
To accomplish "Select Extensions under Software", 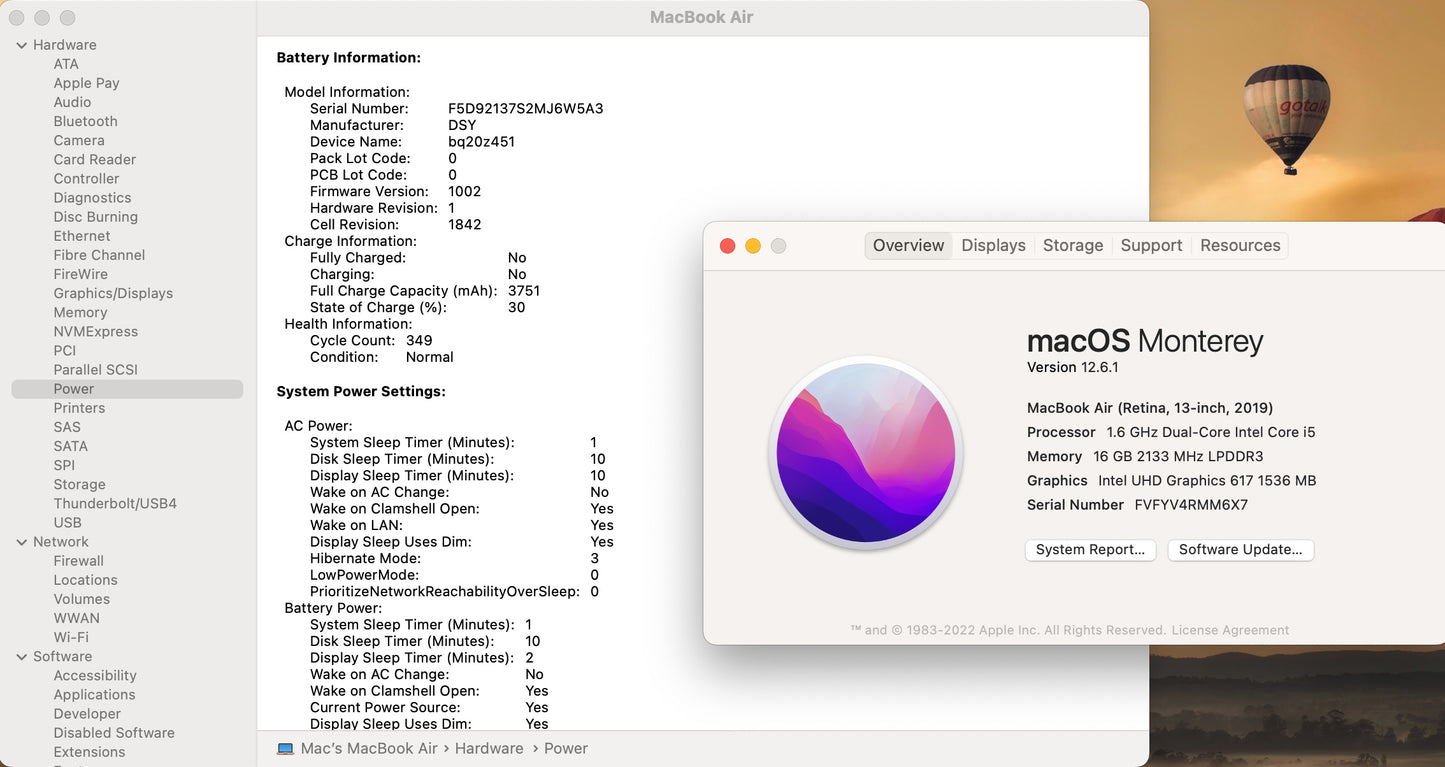I will pyautogui.click(x=89, y=752).
